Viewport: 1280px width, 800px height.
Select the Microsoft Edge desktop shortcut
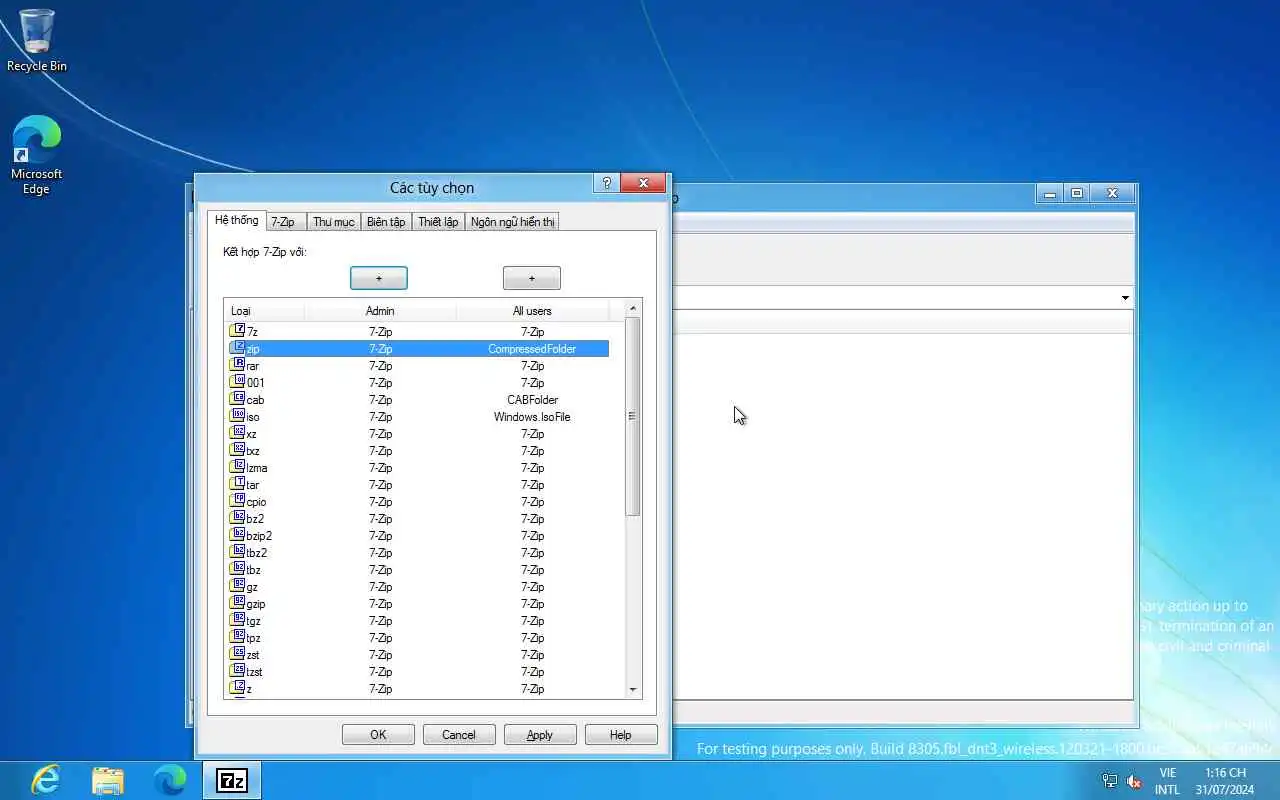click(37, 155)
